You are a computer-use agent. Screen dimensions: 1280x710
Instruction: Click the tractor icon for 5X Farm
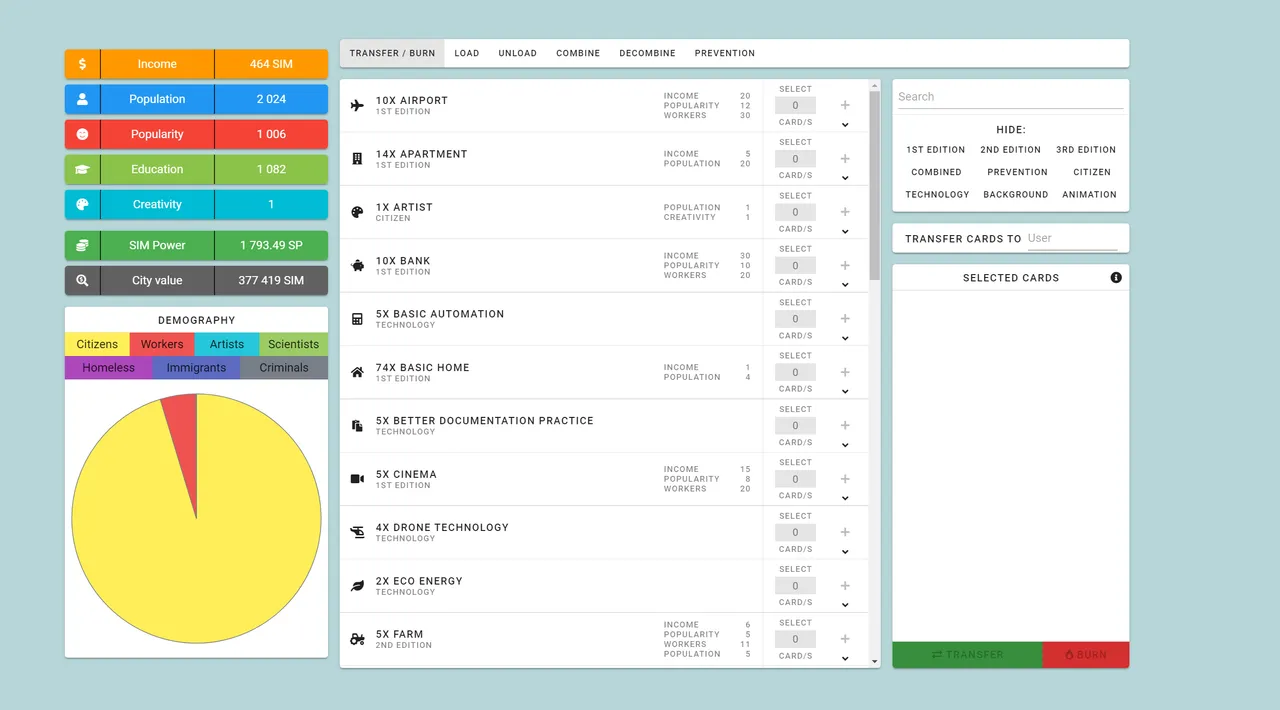click(357, 639)
